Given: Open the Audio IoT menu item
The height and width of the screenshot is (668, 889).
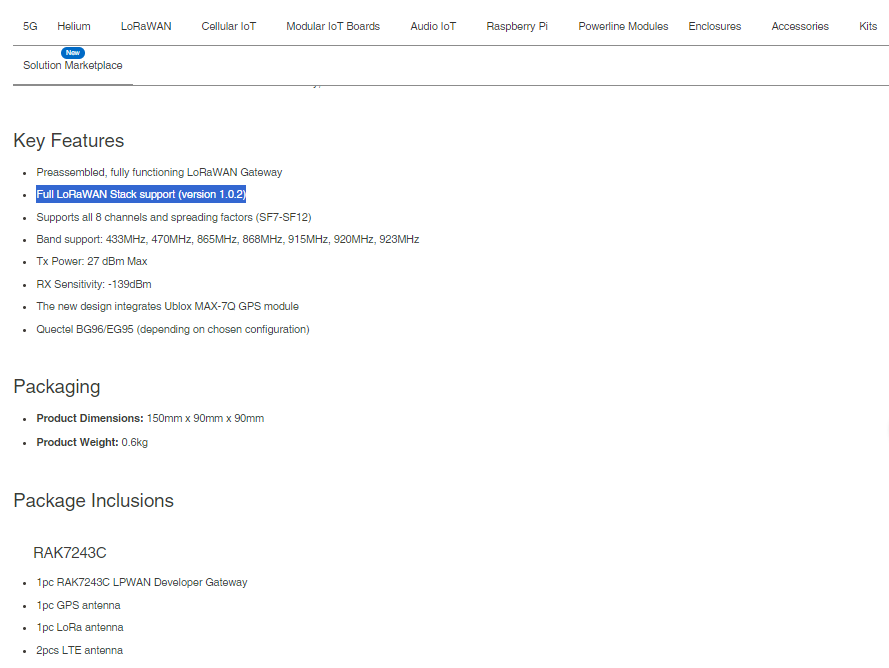Looking at the screenshot, I should pos(433,26).
